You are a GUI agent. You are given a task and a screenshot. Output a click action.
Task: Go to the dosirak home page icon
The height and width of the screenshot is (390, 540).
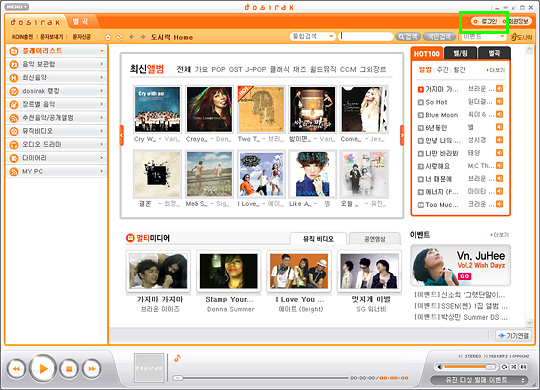tap(108, 37)
